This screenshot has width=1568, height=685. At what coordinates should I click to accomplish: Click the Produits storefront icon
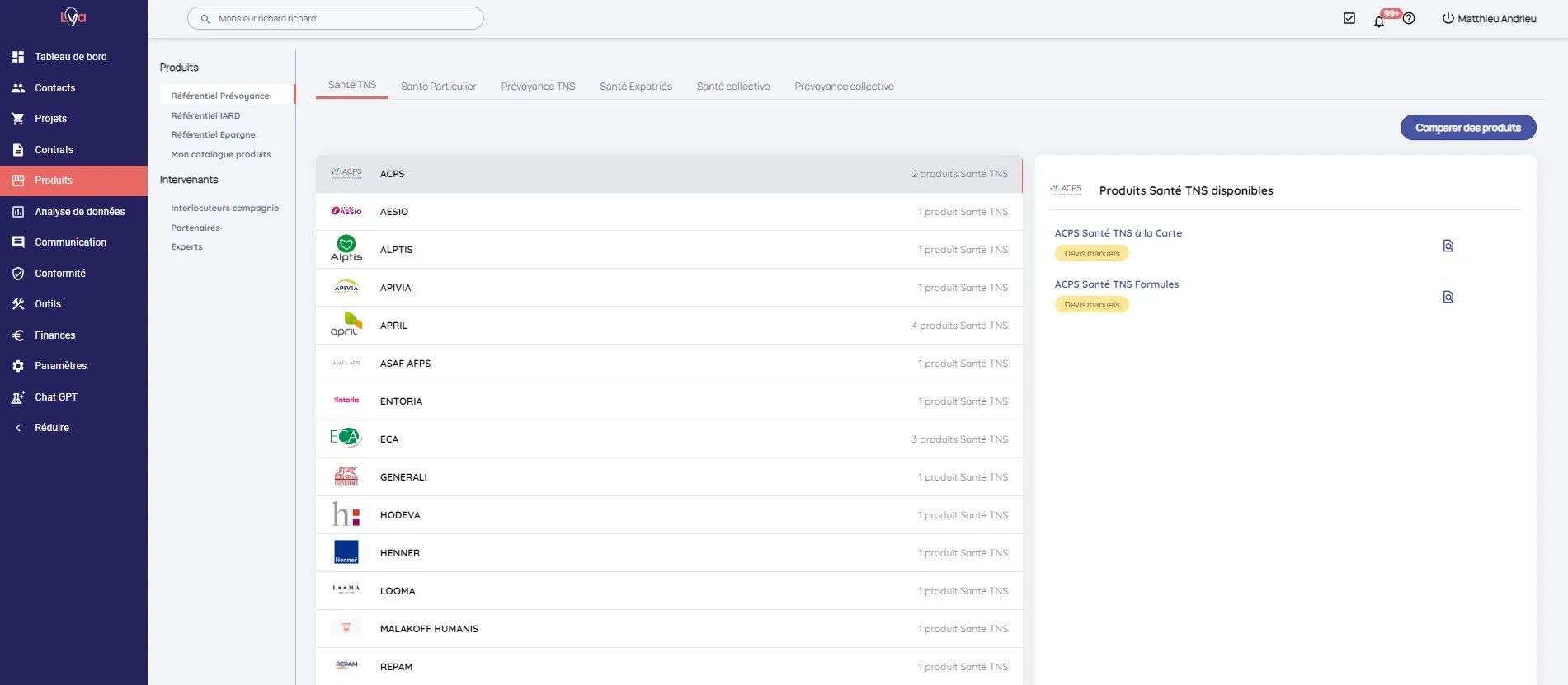pos(18,181)
